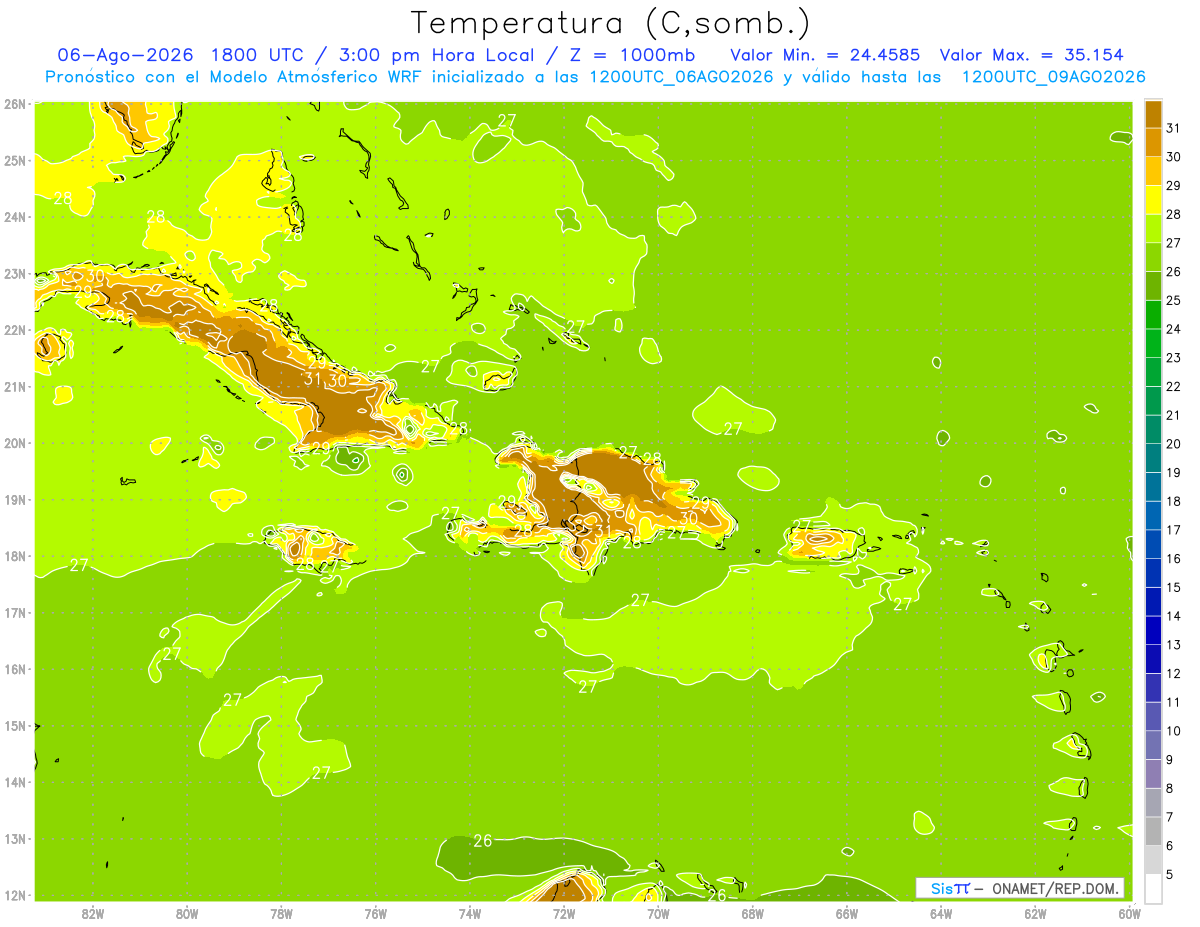The image size is (1200, 927).
Task: Click the "24N" latitude axis label
Action: pyautogui.click(x=15, y=217)
